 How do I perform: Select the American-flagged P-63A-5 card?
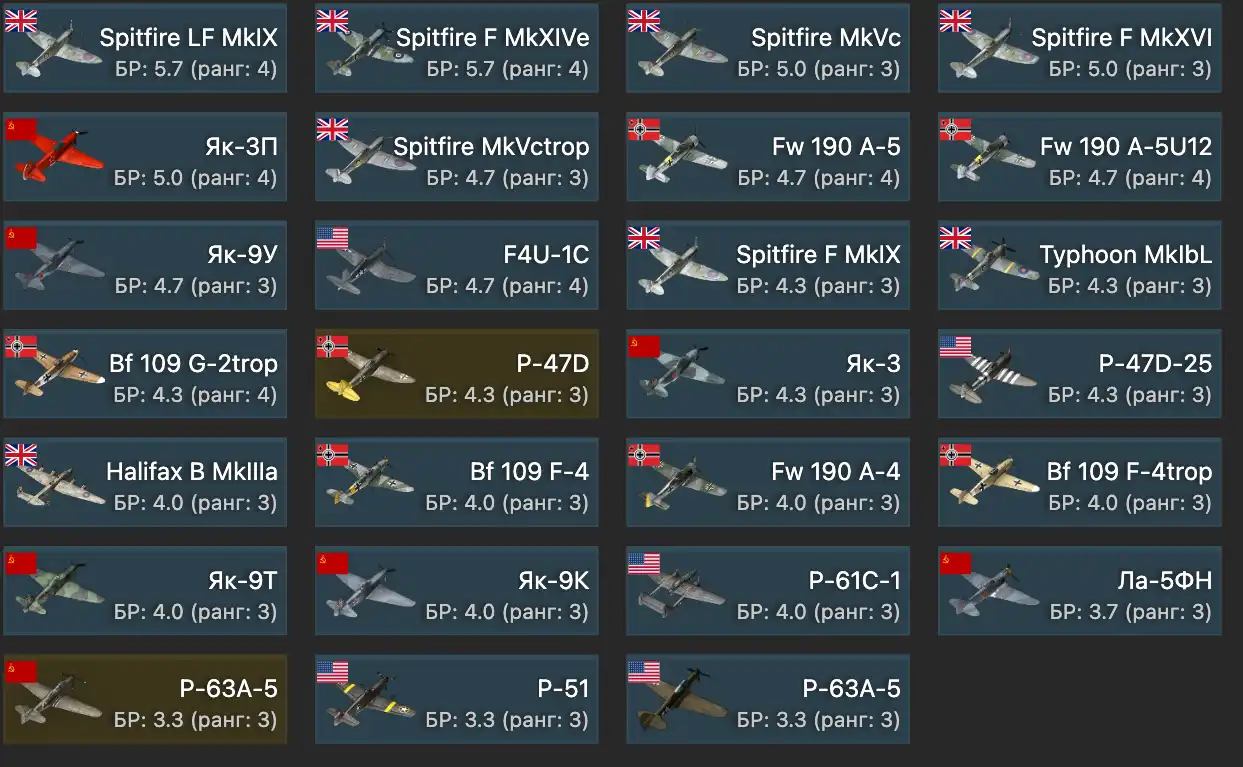[x=768, y=699]
